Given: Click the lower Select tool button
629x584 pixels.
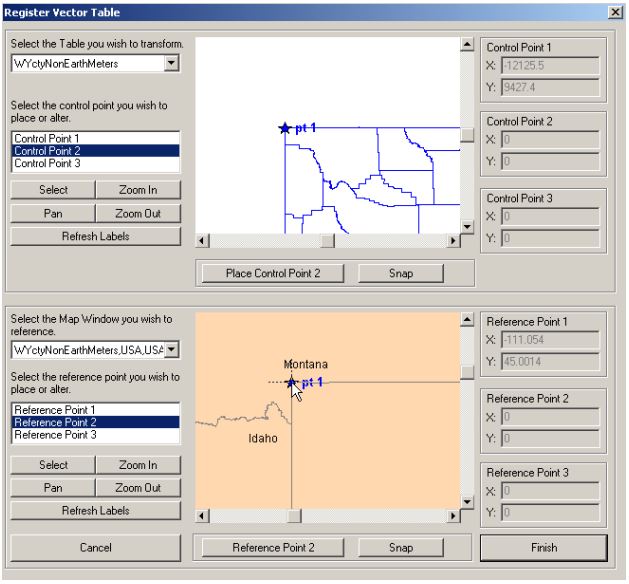Looking at the screenshot, I should (x=53, y=465).
